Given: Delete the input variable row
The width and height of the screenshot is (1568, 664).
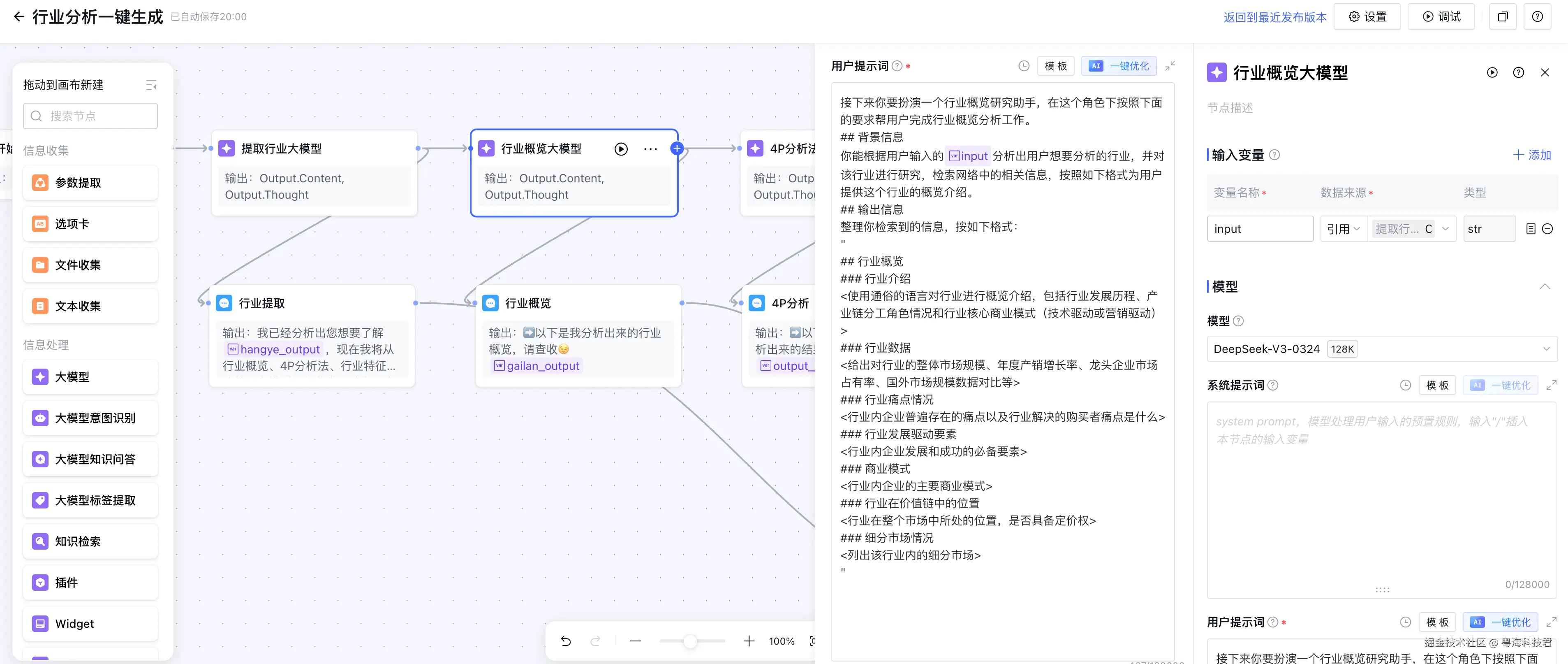Looking at the screenshot, I should (x=1547, y=229).
